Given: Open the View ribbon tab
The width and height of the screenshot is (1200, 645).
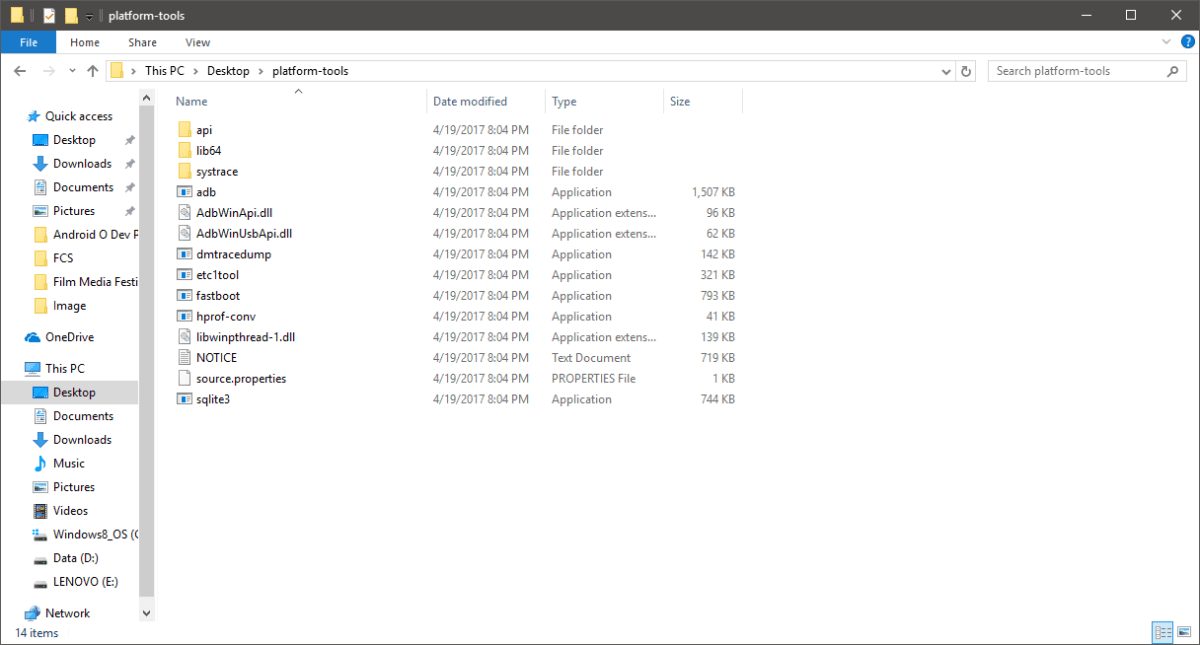Looking at the screenshot, I should 198,42.
